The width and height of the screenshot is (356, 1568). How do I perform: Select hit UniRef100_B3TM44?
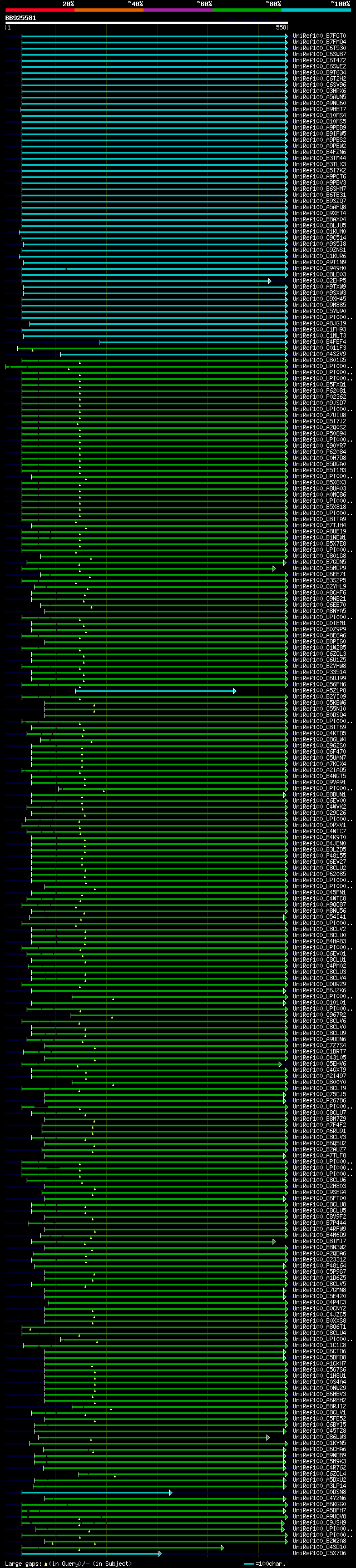pos(319,159)
